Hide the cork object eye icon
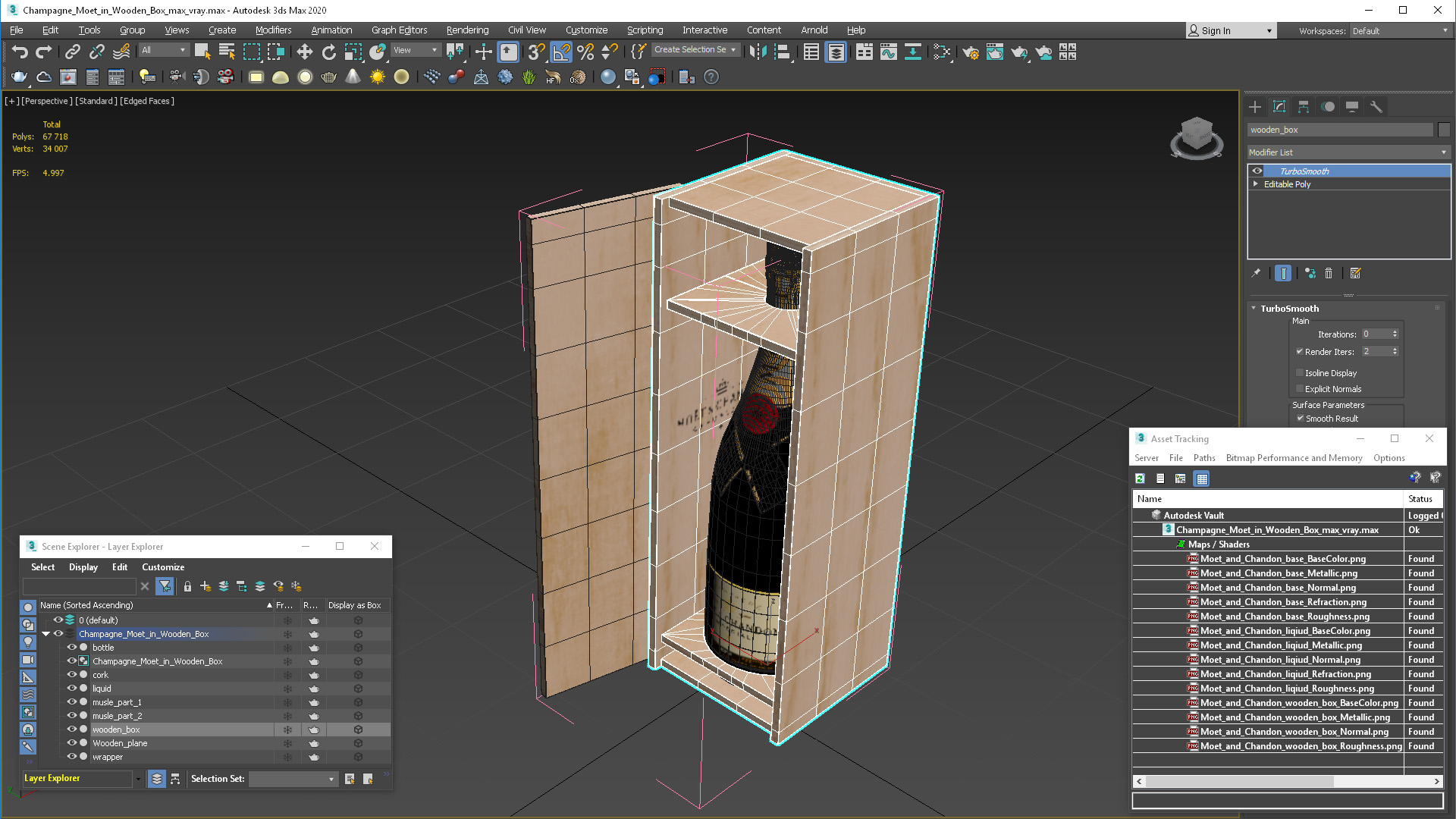This screenshot has height=819, width=1456. click(x=72, y=675)
